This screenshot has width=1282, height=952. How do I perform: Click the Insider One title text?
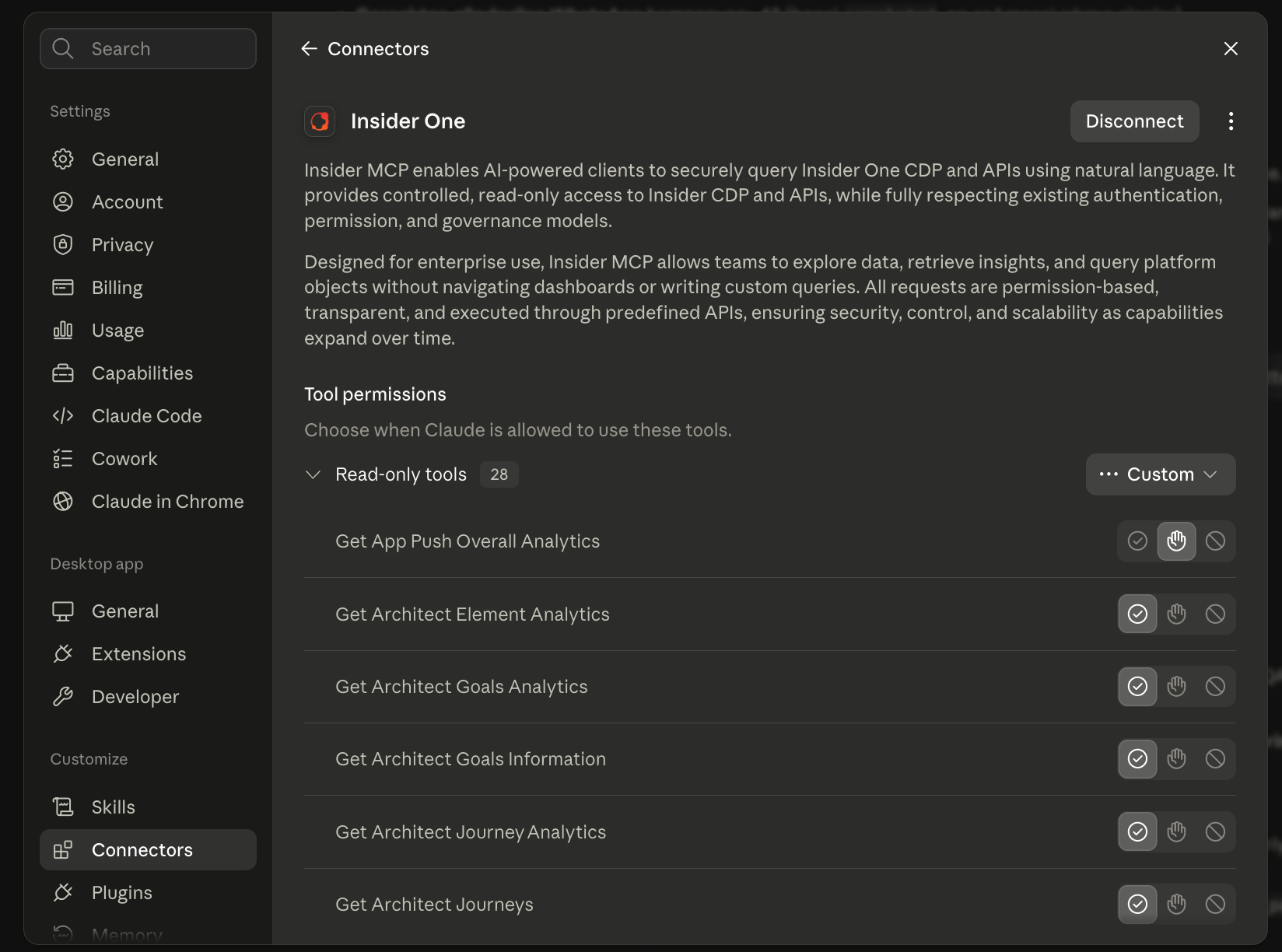[408, 121]
